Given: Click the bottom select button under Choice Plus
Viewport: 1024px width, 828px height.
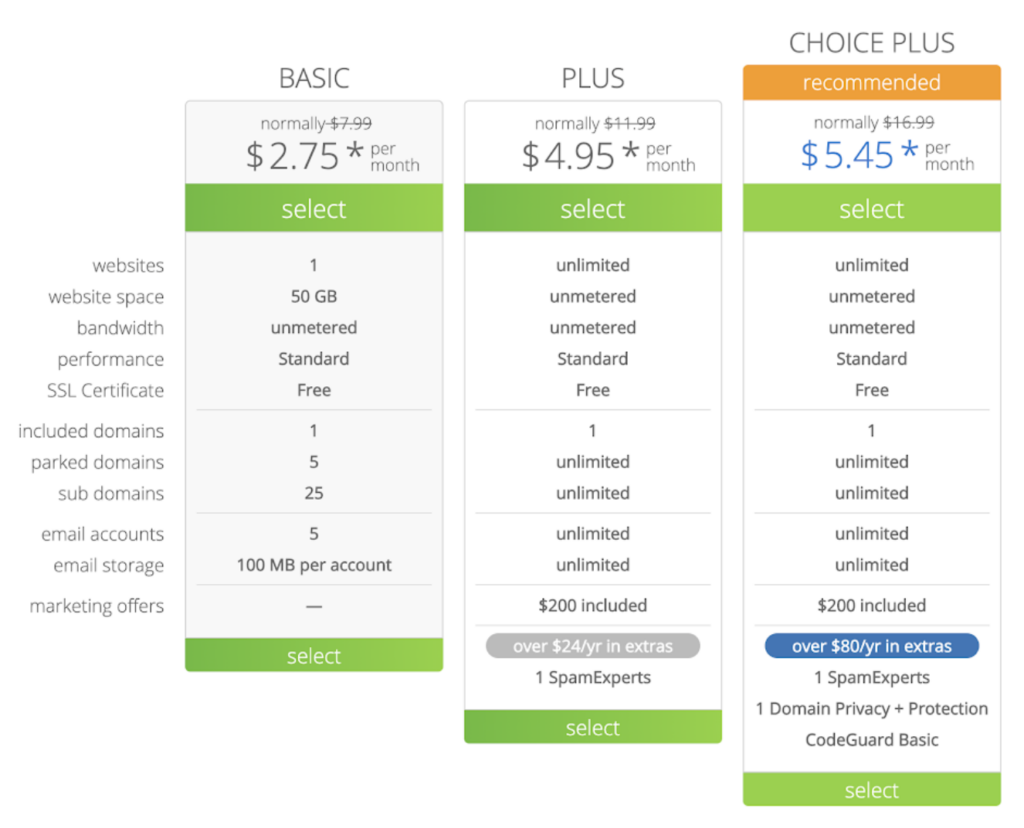Looking at the screenshot, I should [x=871, y=789].
